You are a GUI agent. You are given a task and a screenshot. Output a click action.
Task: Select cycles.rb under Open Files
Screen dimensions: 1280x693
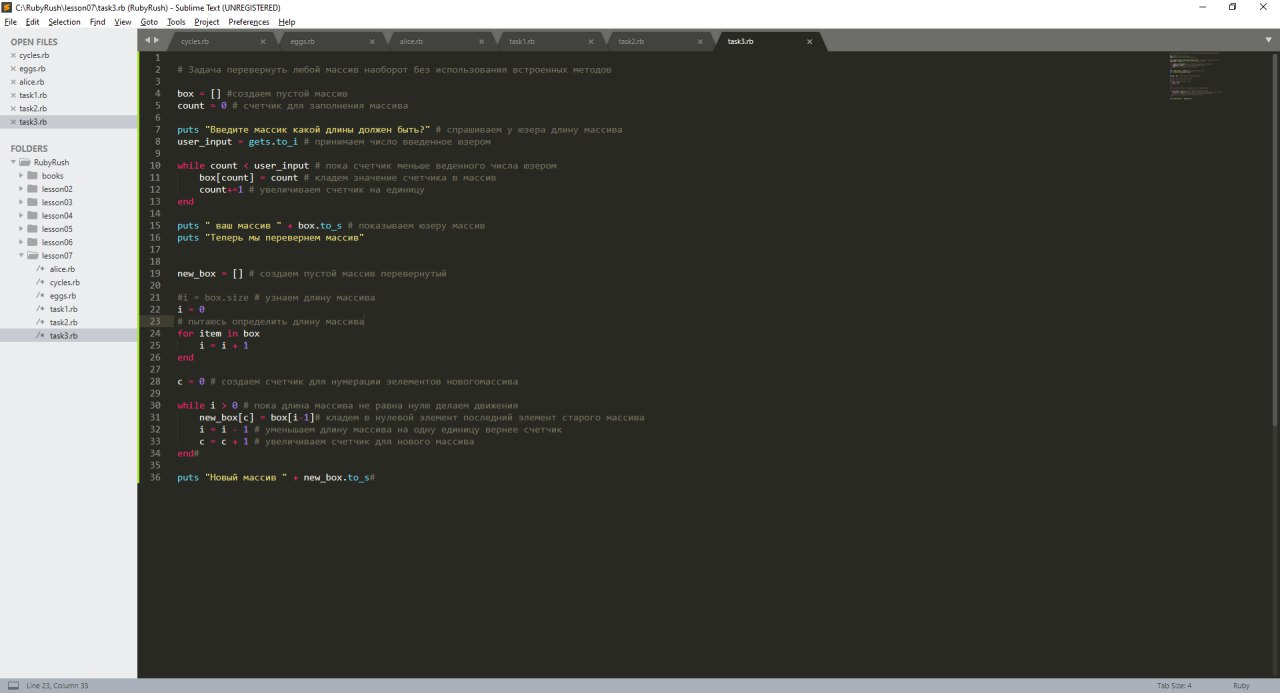click(34, 55)
